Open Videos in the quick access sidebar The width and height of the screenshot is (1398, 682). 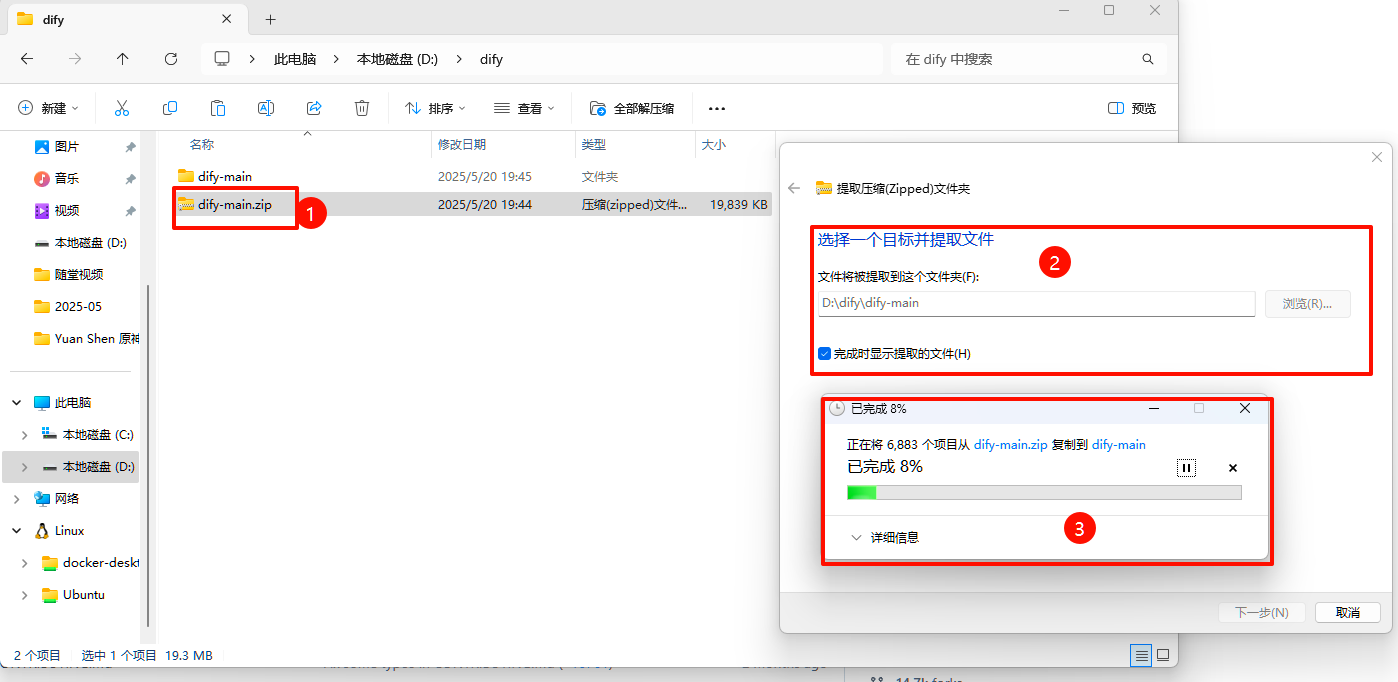(66, 210)
